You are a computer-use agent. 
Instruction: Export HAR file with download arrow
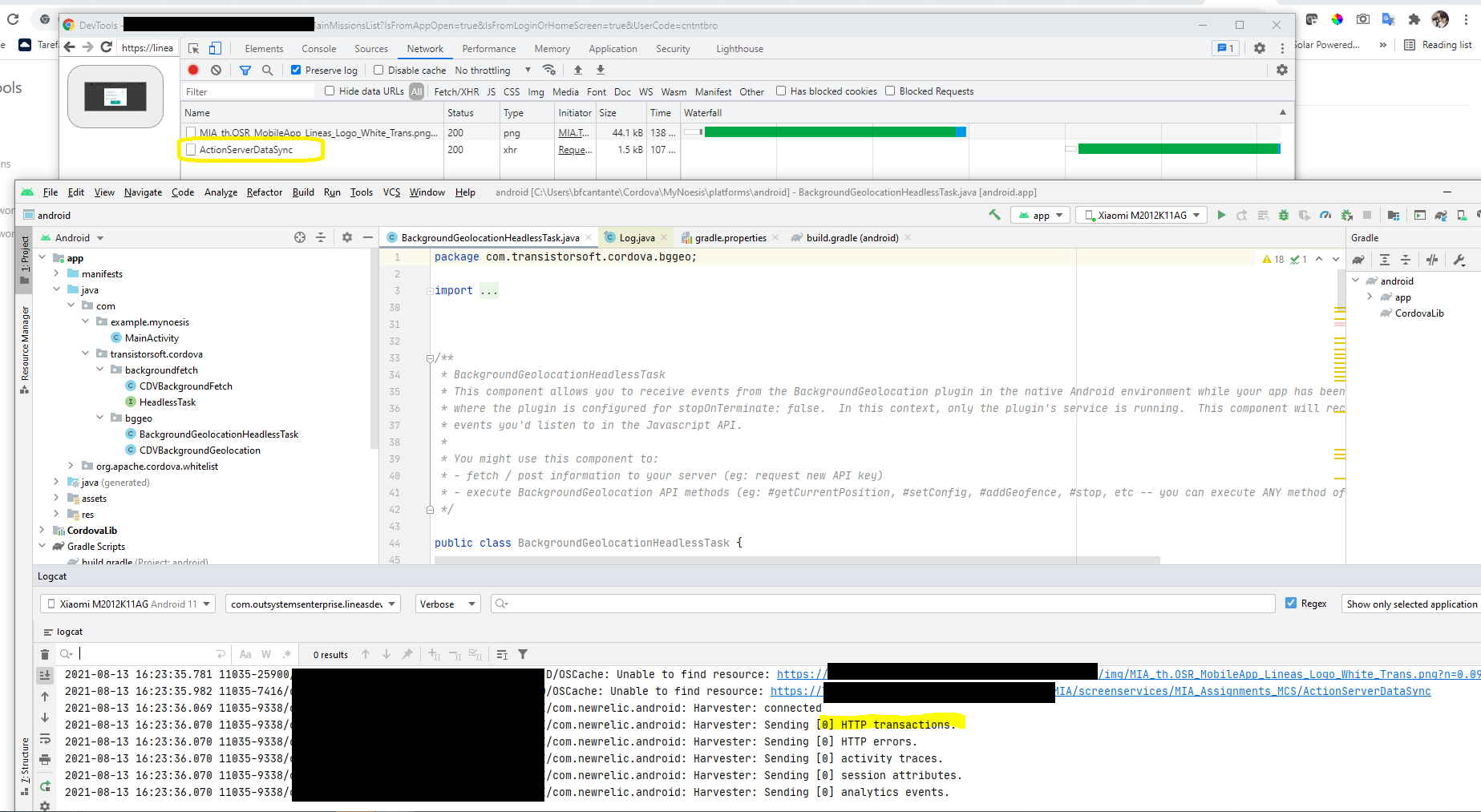pos(601,70)
